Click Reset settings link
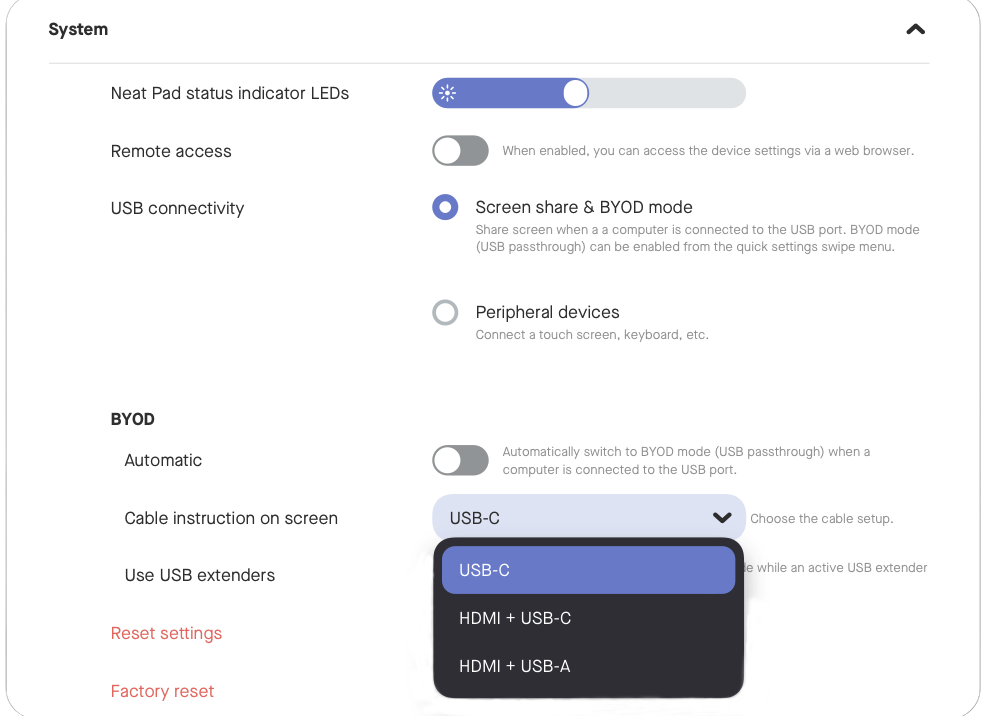The image size is (987, 716). (166, 634)
